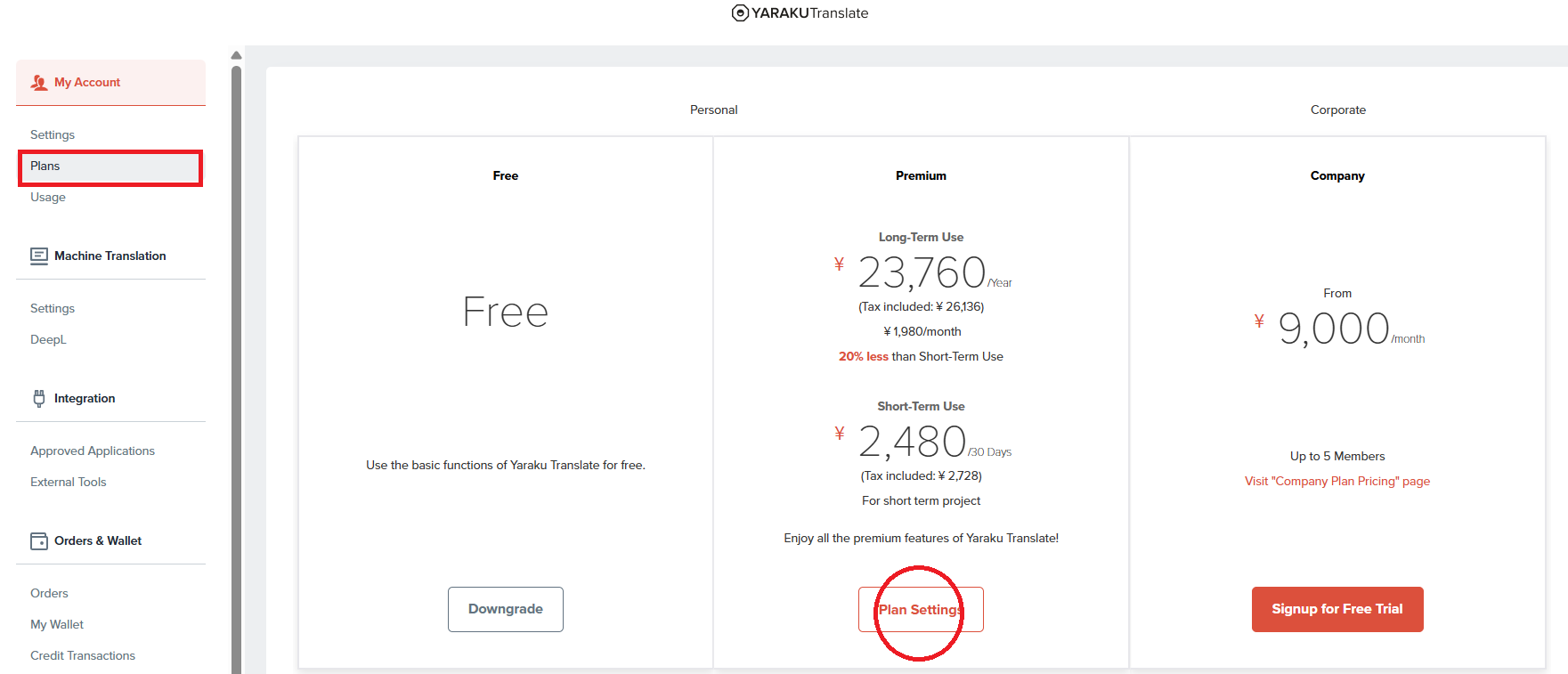Screen dimensions: 1568x674
Task: Click the Plan Settings button
Action: pyautogui.click(x=921, y=609)
